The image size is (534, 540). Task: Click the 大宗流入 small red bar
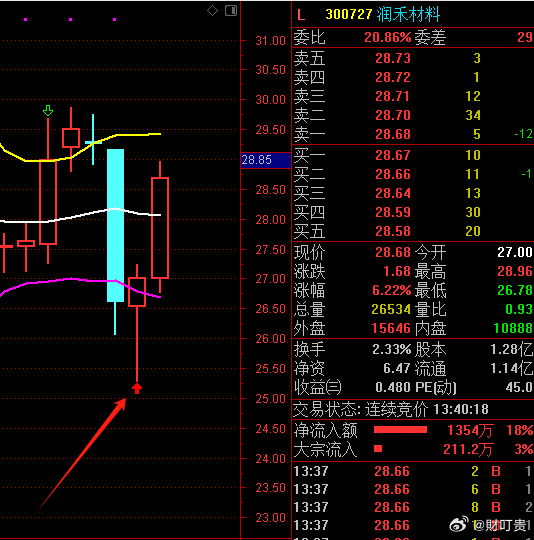[378, 448]
